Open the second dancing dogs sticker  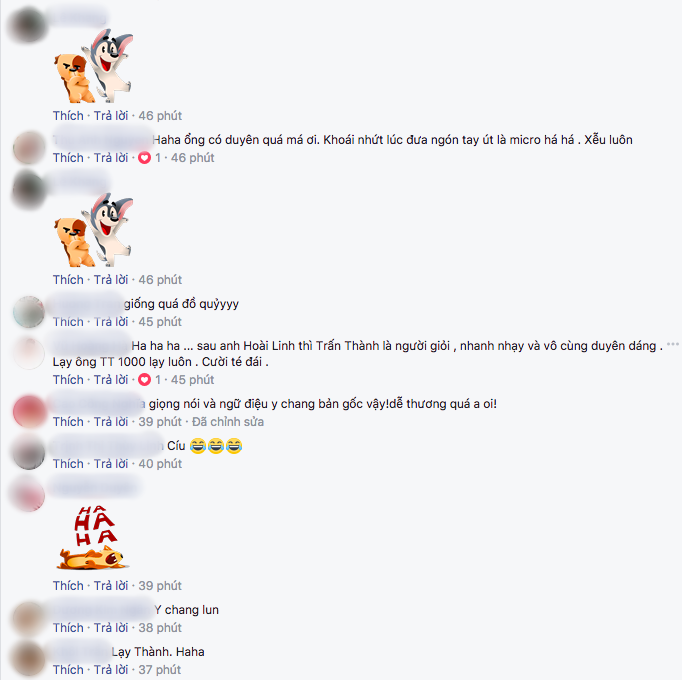(x=94, y=230)
